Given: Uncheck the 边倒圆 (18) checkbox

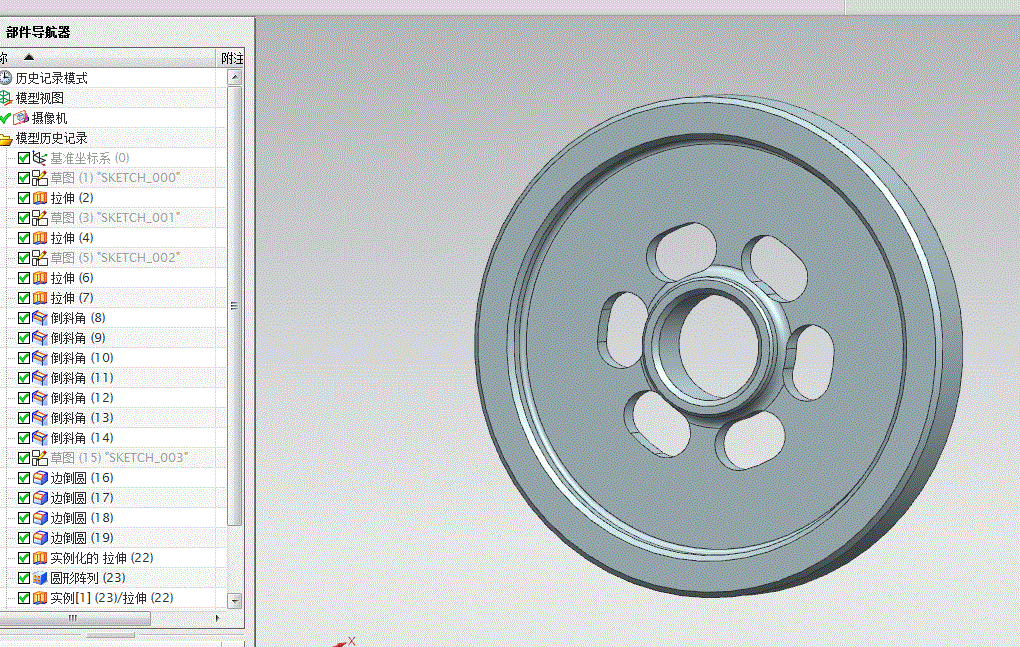Looking at the screenshot, I should [24, 518].
